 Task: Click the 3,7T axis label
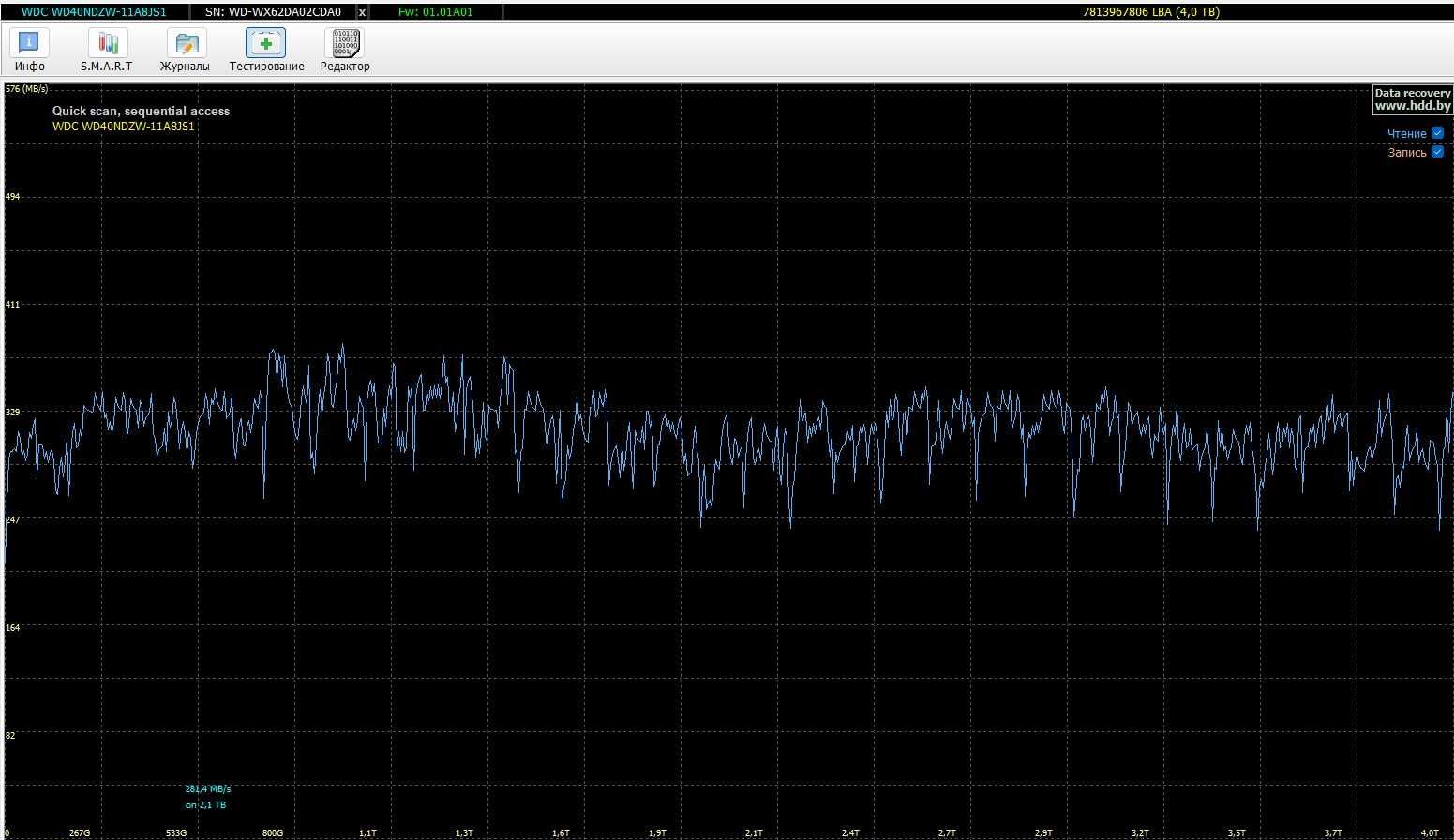1333,832
